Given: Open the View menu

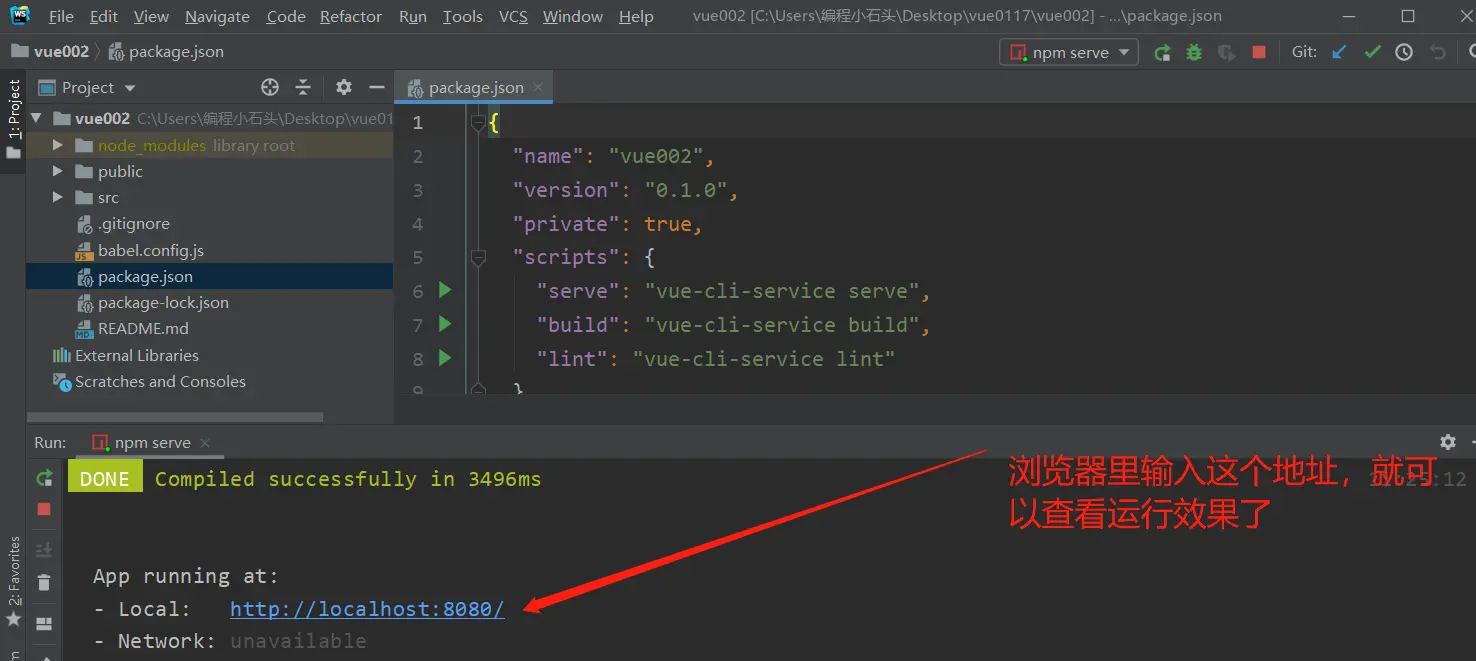Looking at the screenshot, I should click(x=151, y=16).
